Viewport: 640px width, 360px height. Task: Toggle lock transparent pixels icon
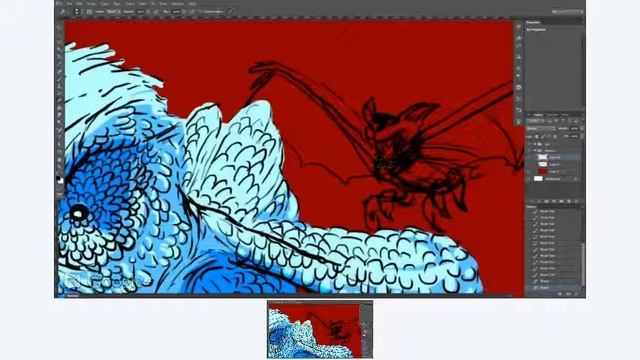(536, 136)
